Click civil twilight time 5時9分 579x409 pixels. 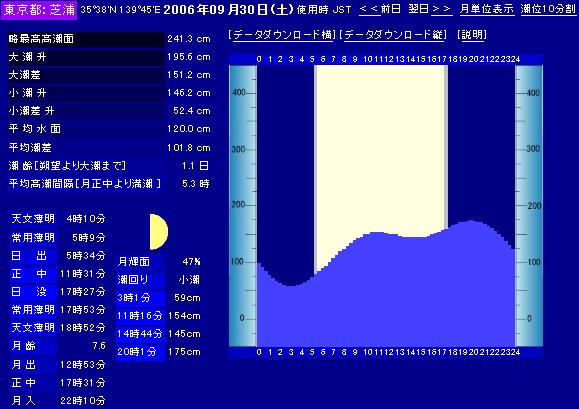[89, 237]
